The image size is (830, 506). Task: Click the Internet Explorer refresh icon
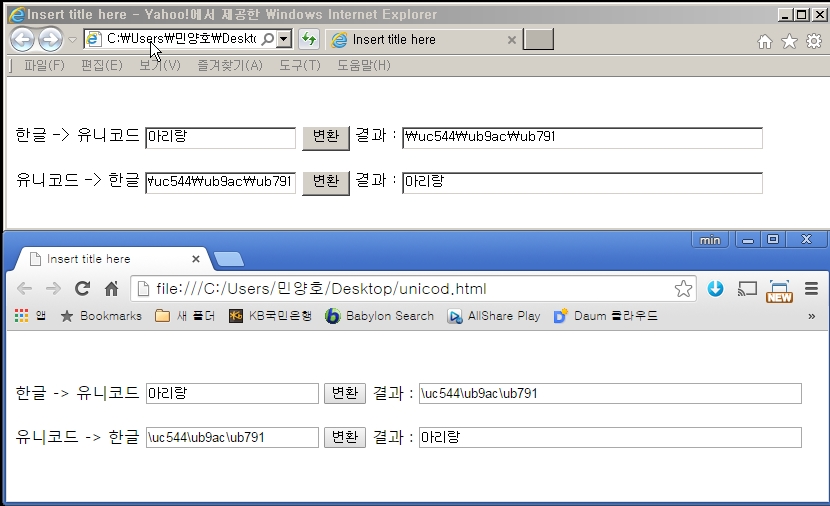309,40
